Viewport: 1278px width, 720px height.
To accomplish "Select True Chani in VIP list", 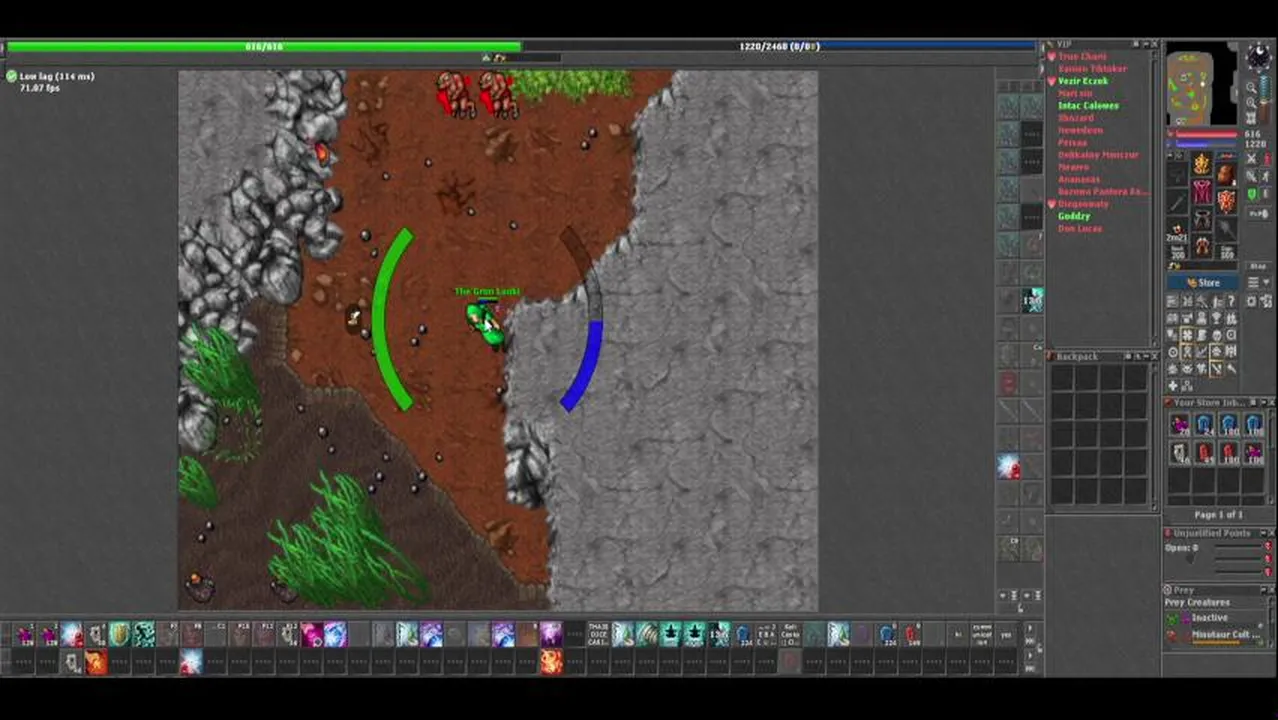I will (1082, 56).
